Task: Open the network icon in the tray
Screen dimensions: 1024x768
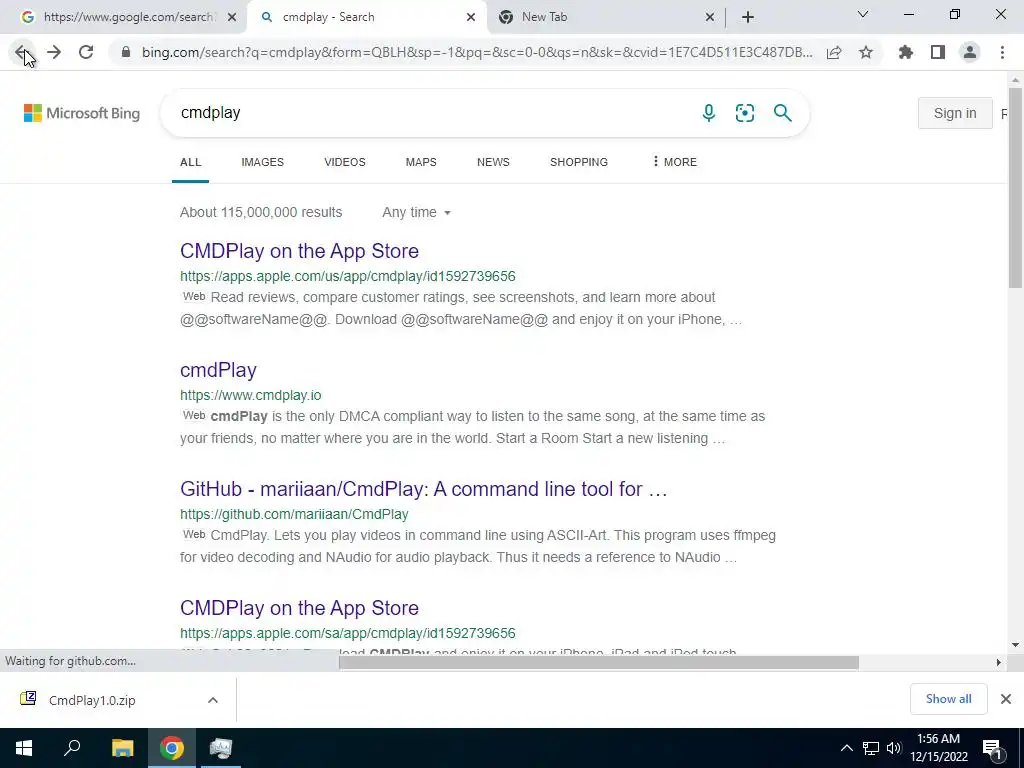Action: point(871,748)
